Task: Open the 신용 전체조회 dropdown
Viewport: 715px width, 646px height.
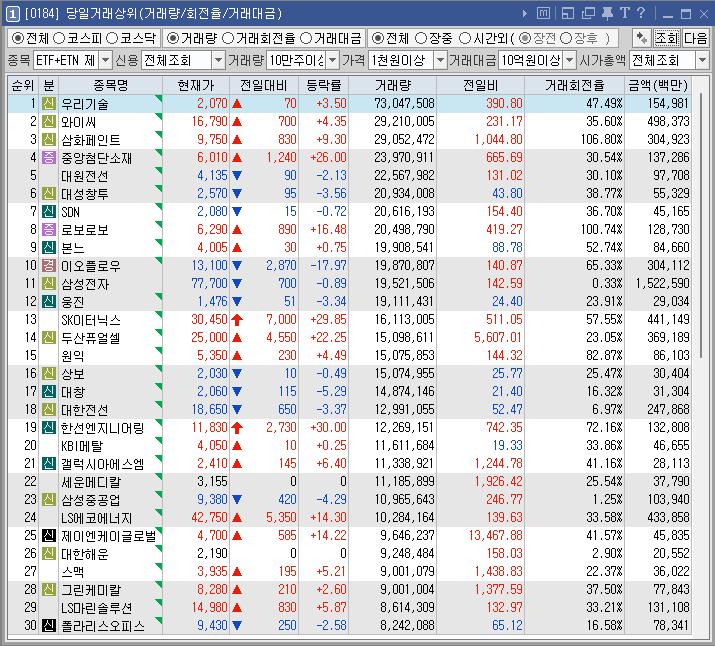Action: coord(218,60)
